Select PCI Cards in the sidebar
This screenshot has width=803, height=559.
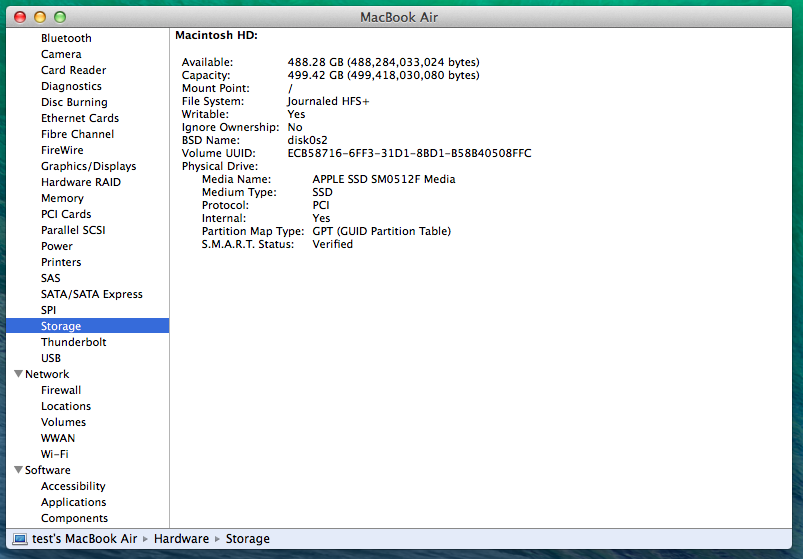66,214
